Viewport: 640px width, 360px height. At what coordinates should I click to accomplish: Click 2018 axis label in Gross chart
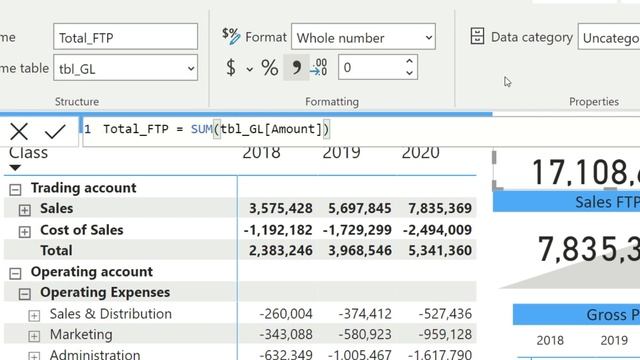click(x=550, y=340)
